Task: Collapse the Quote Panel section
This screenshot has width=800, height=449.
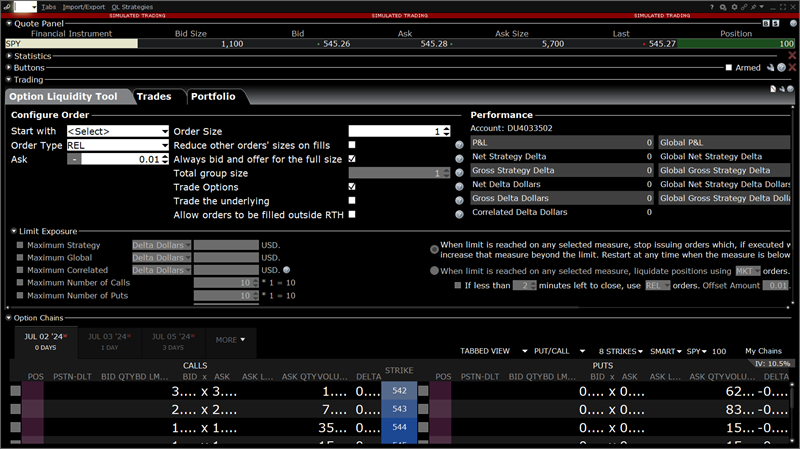Action: (x=9, y=23)
